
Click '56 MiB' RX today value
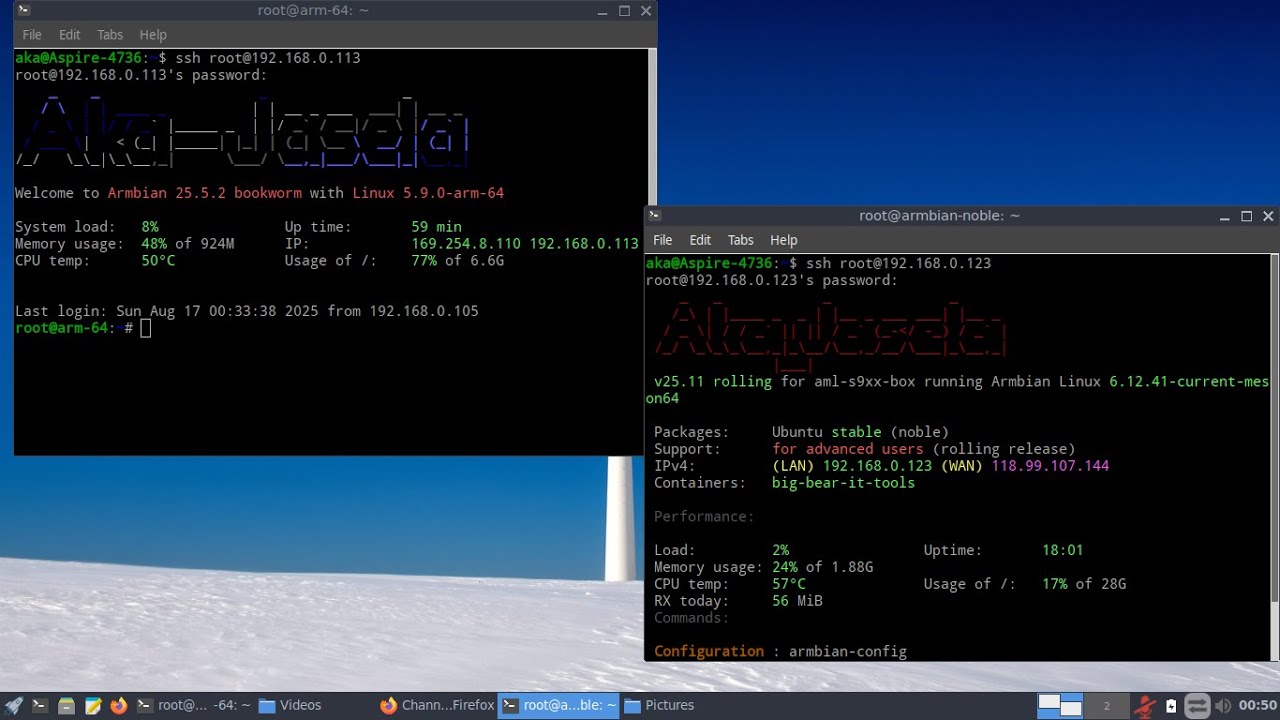tap(797, 601)
